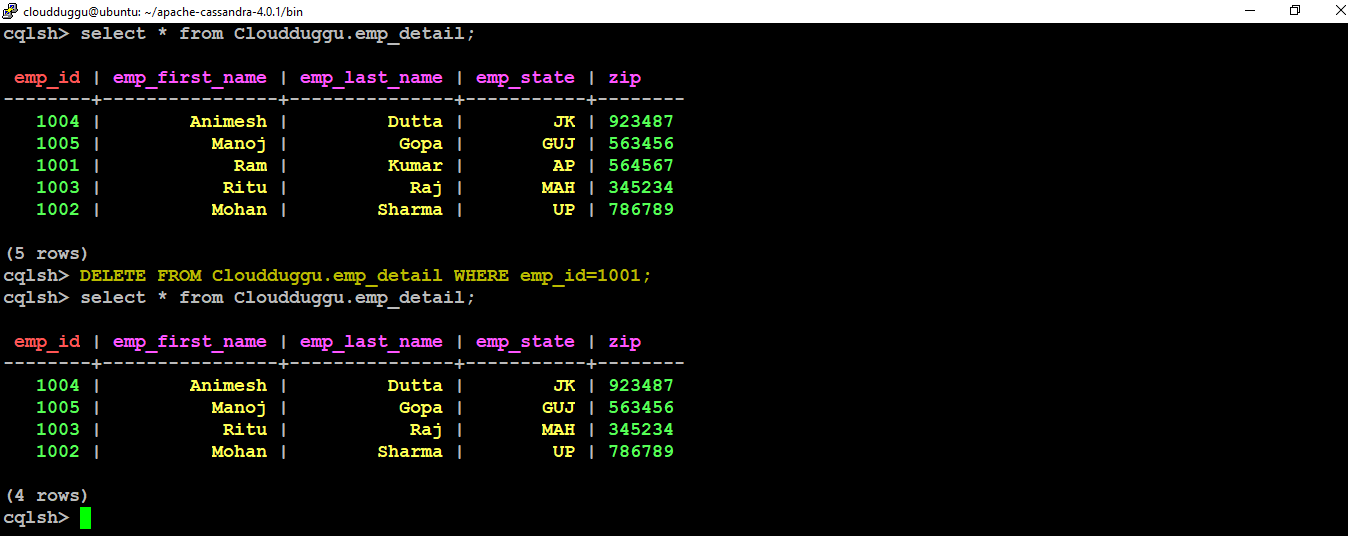Select emp_id 1005 in the four-row result
This screenshot has width=1348, height=536.
point(58,408)
